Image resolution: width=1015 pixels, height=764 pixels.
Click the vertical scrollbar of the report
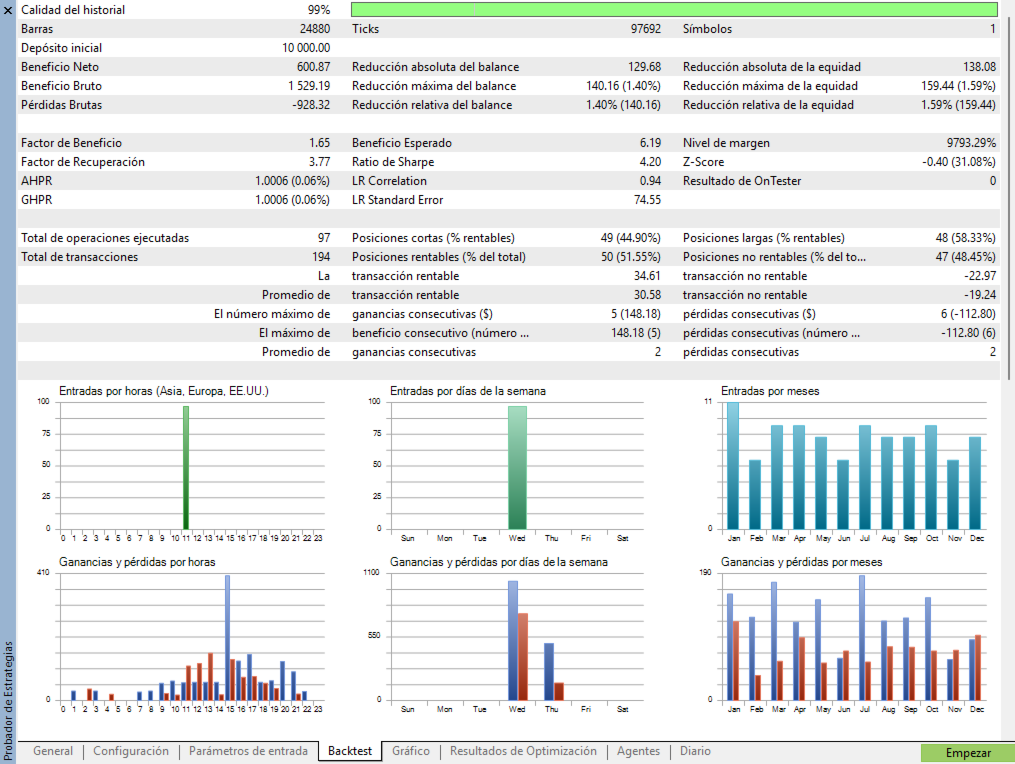tap(1007, 200)
